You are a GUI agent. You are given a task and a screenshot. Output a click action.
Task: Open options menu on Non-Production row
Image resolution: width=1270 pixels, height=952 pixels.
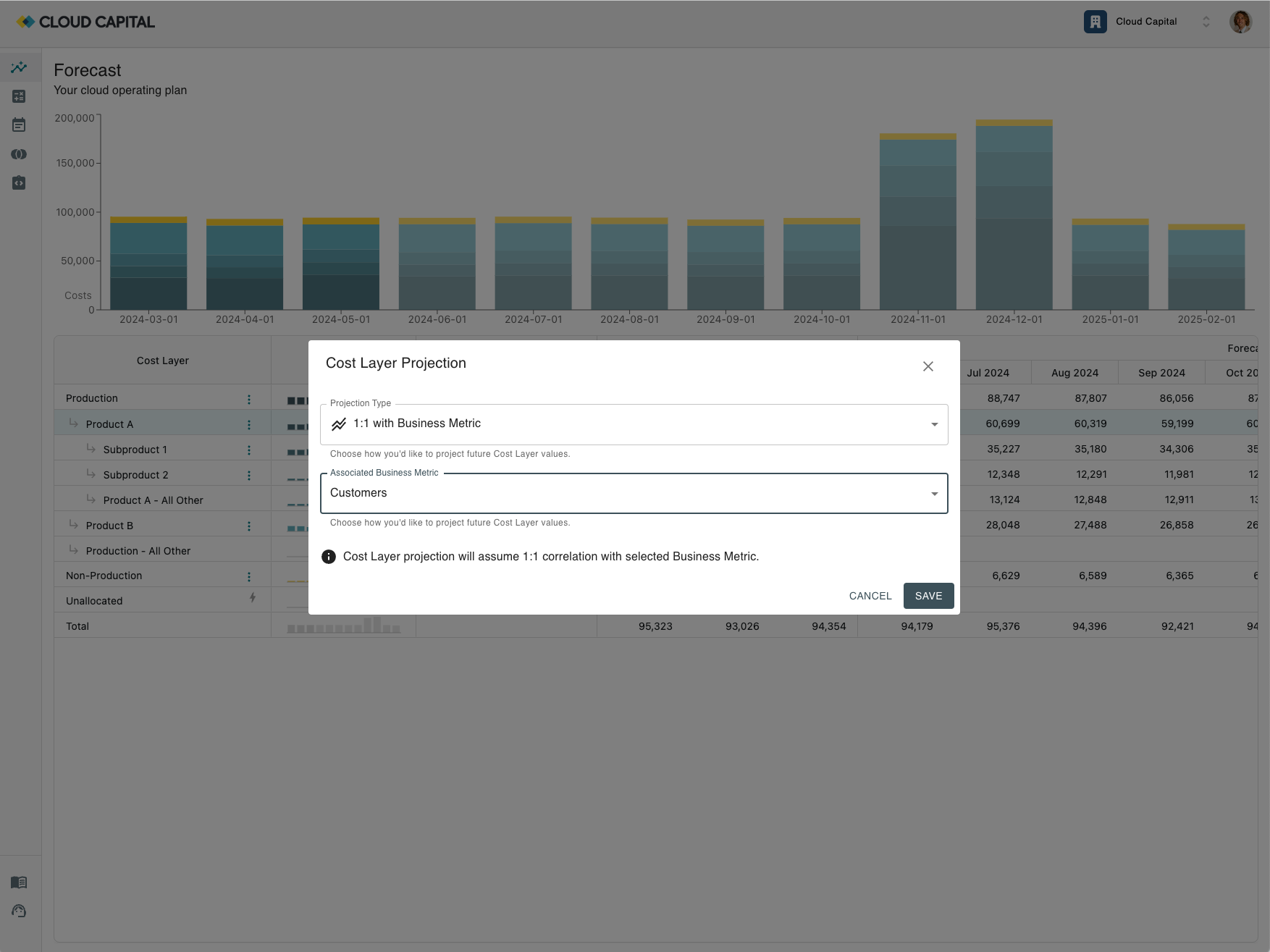[249, 575]
